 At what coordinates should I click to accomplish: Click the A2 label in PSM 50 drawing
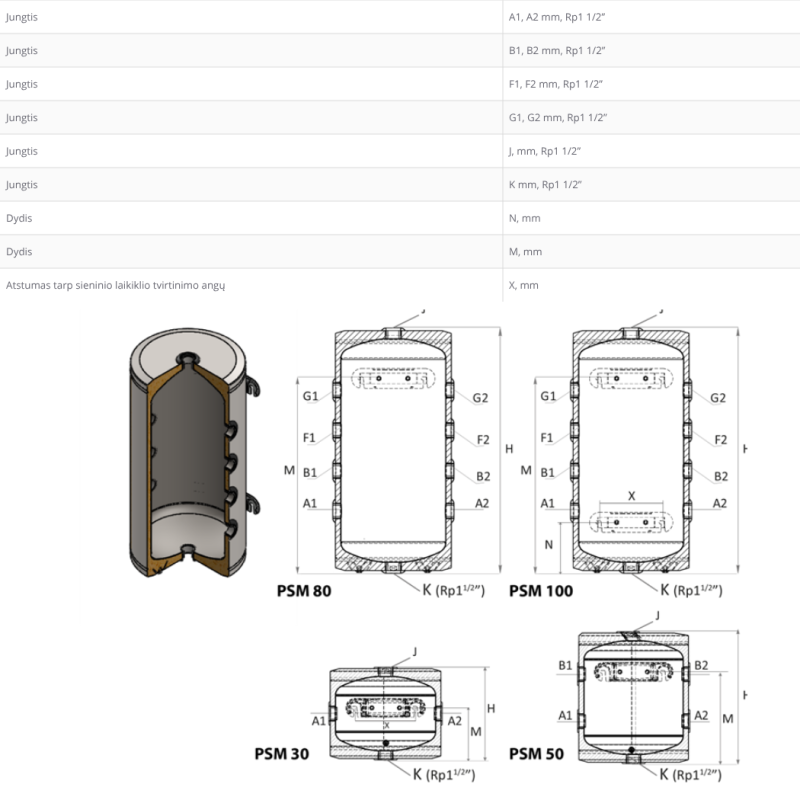(701, 716)
